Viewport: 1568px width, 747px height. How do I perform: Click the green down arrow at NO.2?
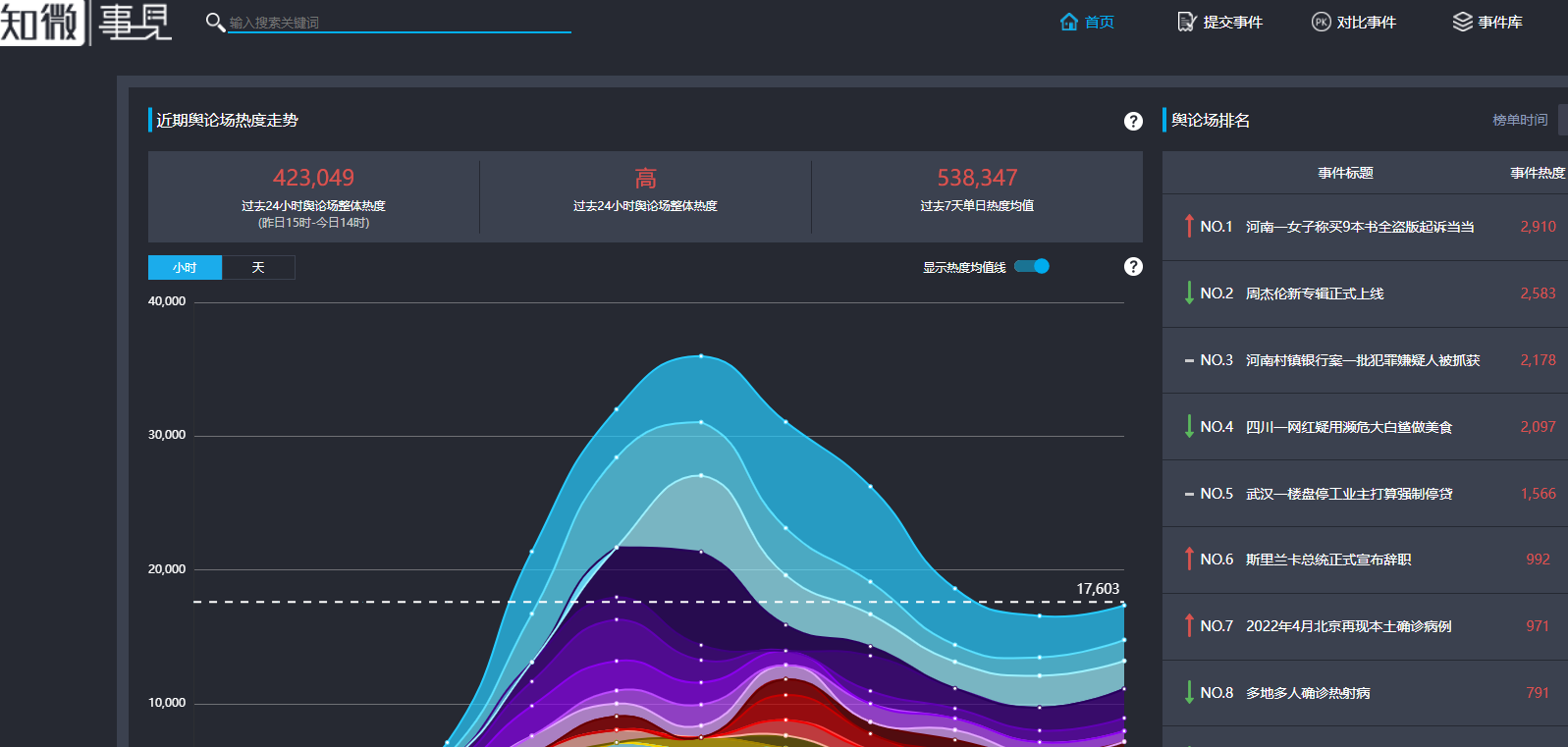pyautogui.click(x=1189, y=293)
